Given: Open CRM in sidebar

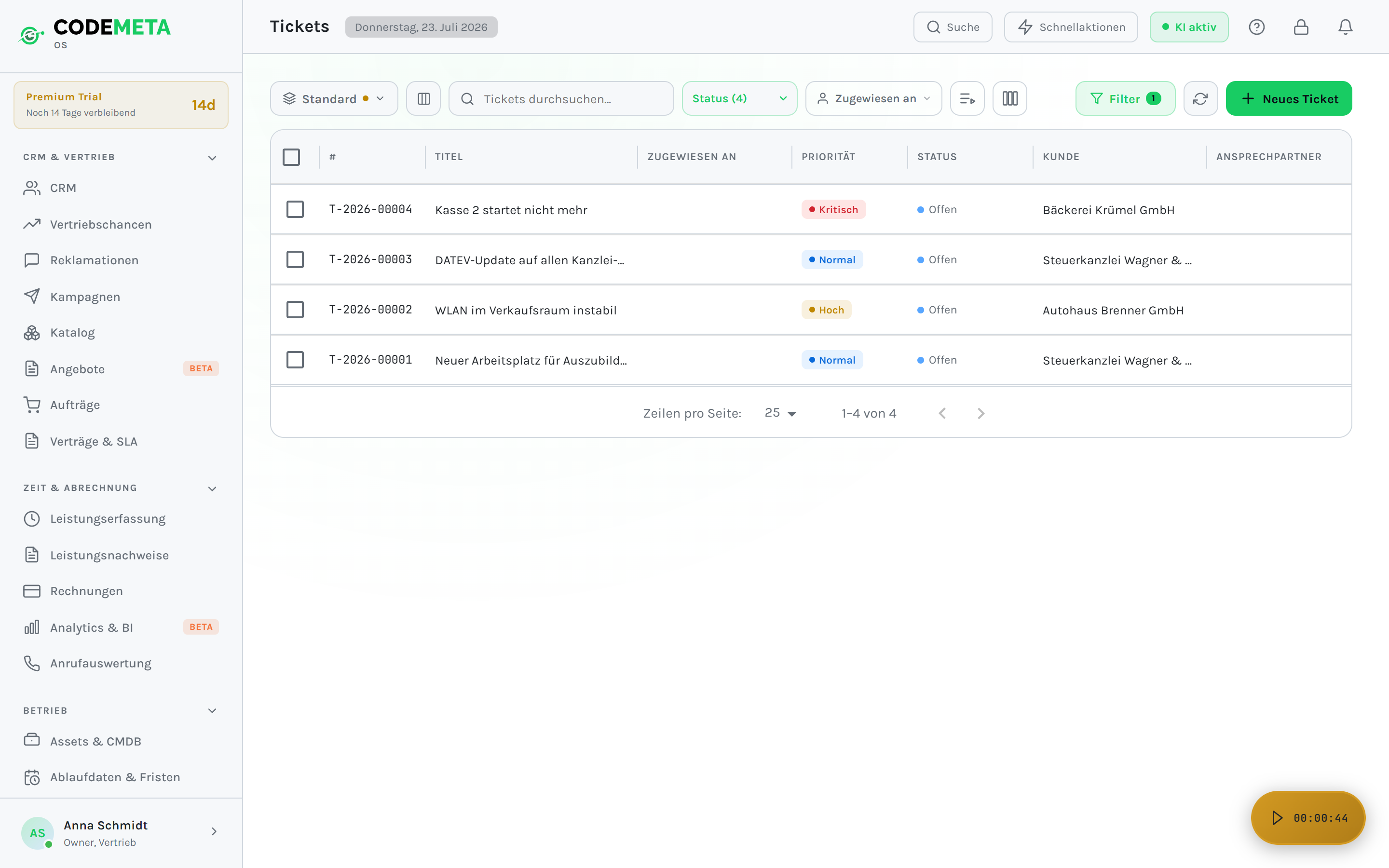Looking at the screenshot, I should click(121, 188).
